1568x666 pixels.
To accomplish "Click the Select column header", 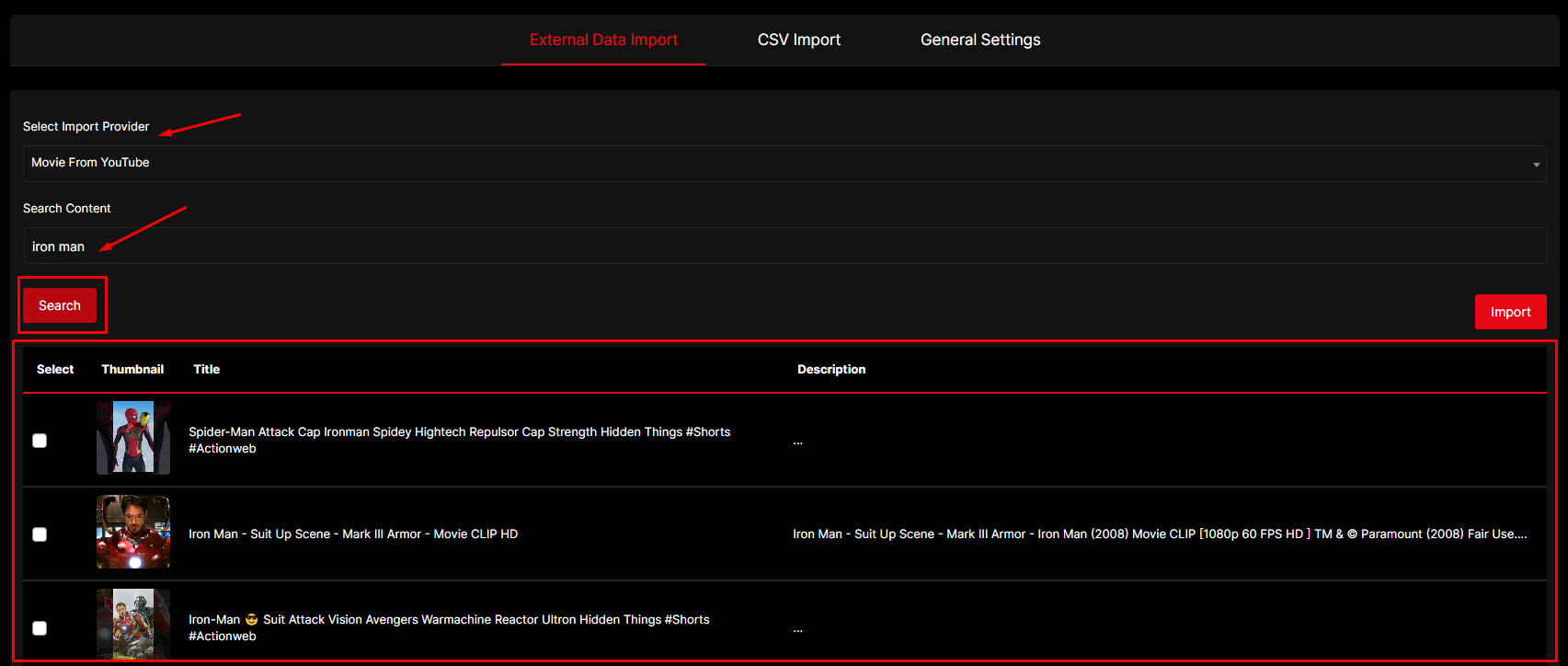I will tap(55, 369).
